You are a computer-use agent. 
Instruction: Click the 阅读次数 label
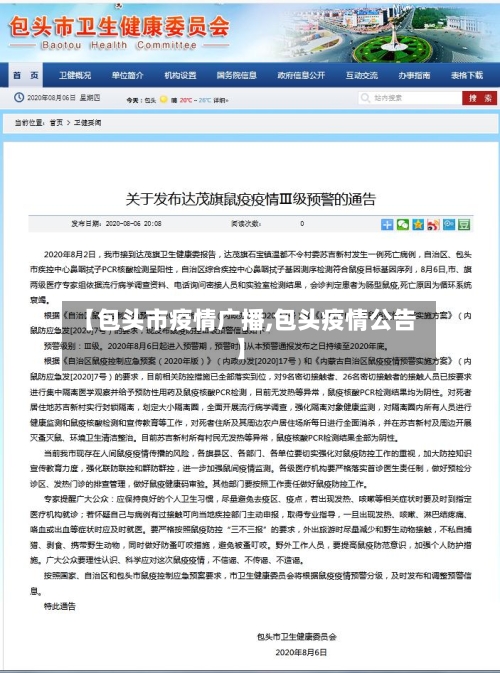246,224
